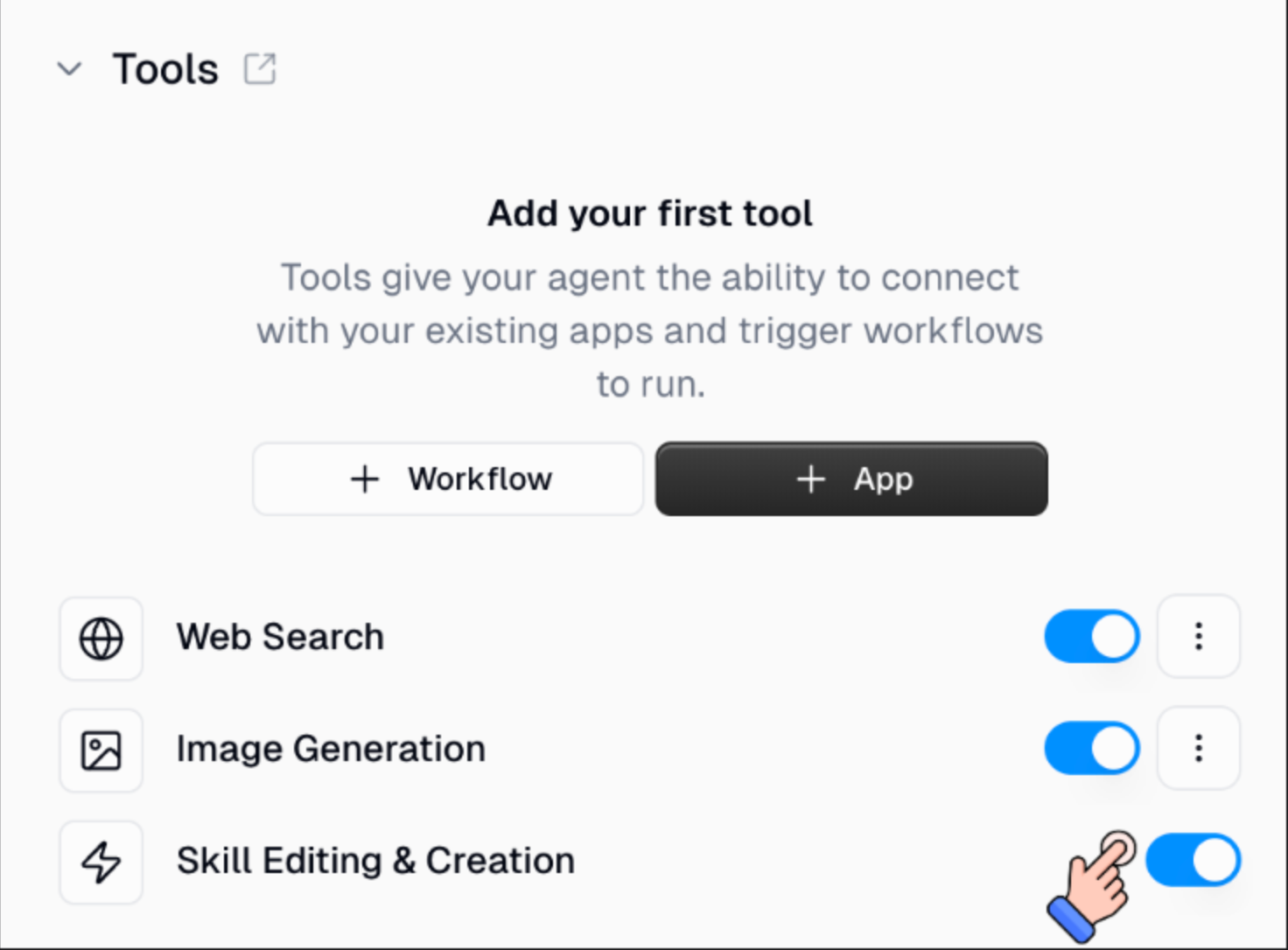The height and width of the screenshot is (950, 1288).
Task: Click the Skill Editing & Creation label
Action: coord(375,861)
